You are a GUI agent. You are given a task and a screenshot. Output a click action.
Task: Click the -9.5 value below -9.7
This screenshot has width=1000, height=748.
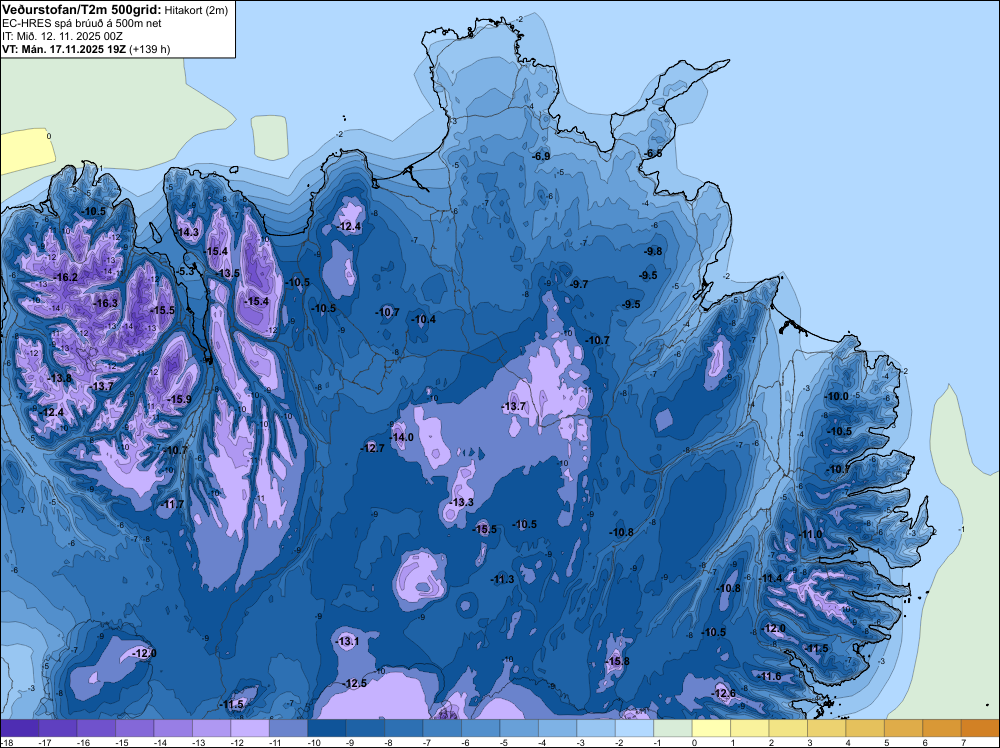point(631,305)
